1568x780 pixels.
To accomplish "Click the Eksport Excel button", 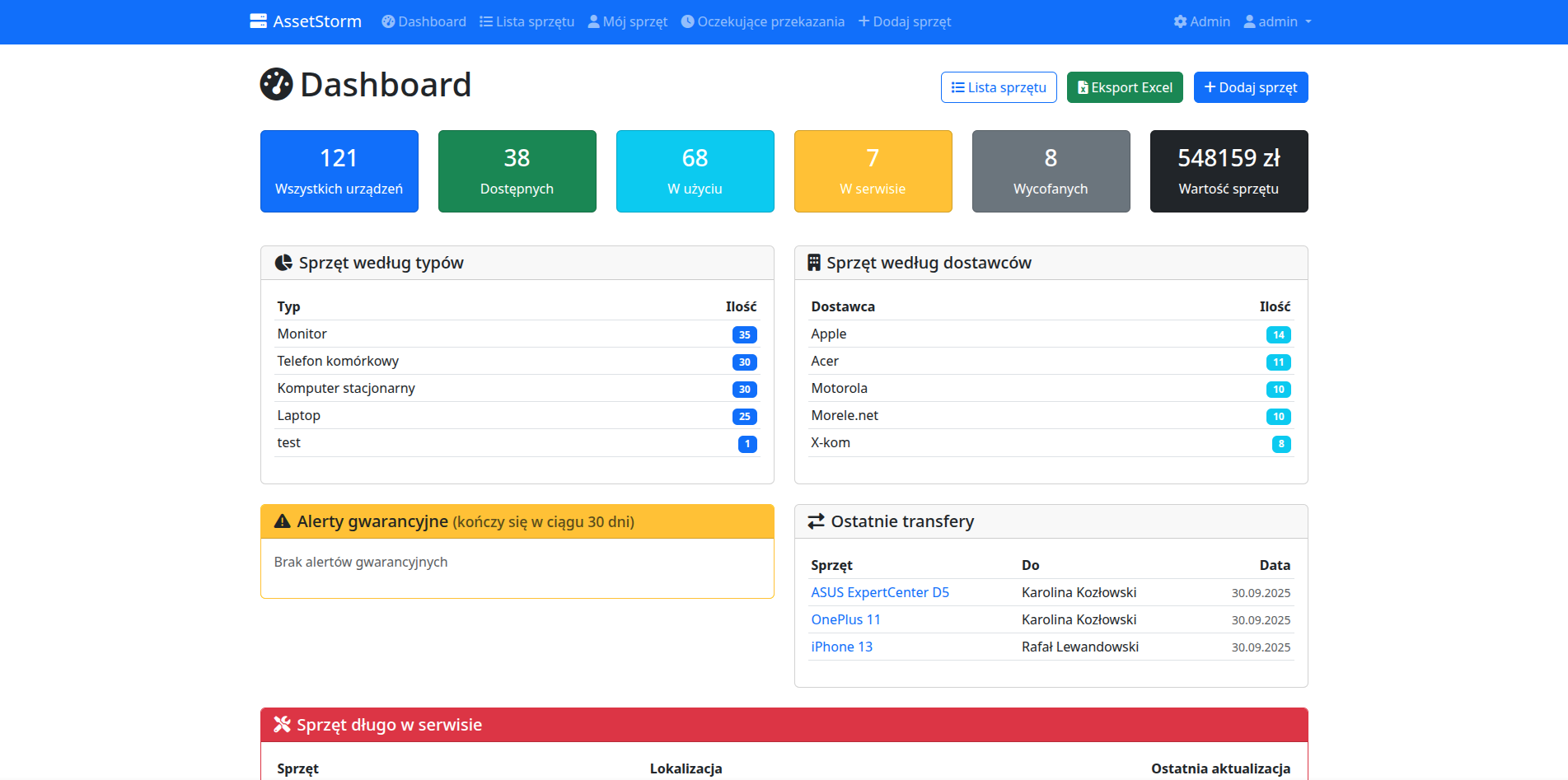I will (x=1125, y=86).
